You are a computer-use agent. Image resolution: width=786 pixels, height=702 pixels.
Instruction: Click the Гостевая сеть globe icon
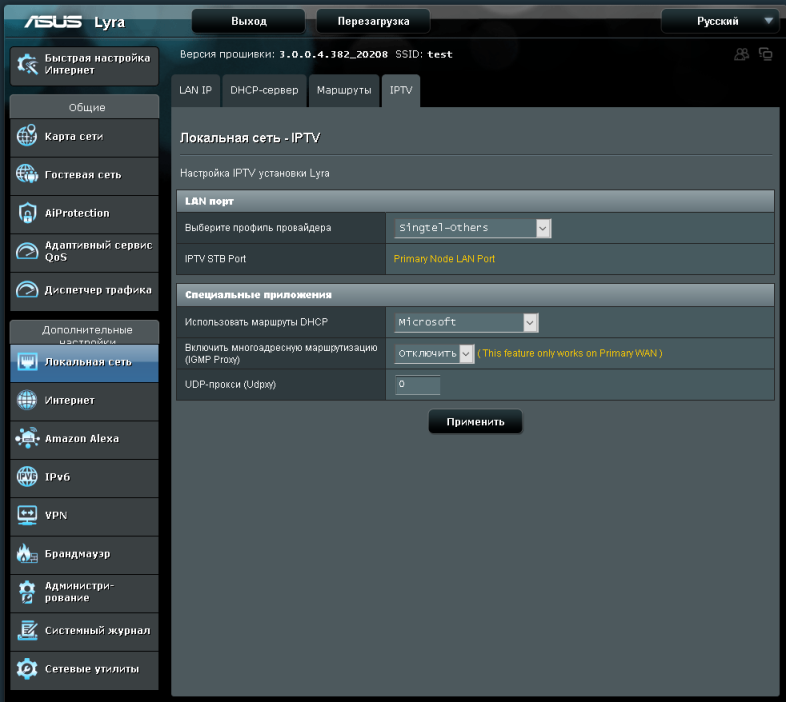[27, 174]
